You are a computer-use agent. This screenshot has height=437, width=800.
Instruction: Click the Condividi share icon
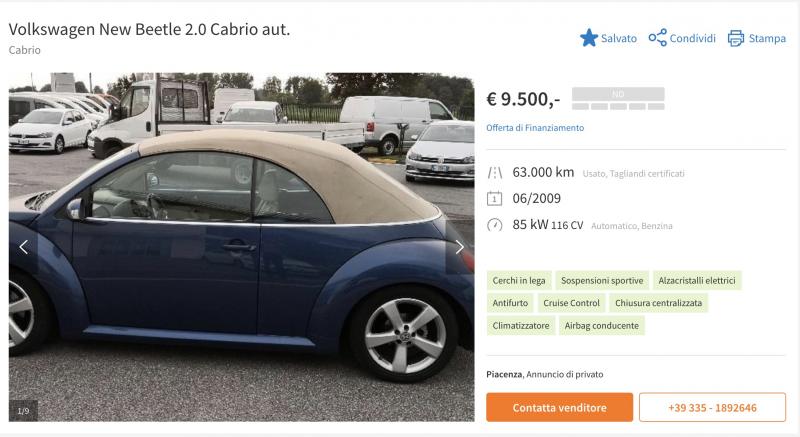[658, 38]
